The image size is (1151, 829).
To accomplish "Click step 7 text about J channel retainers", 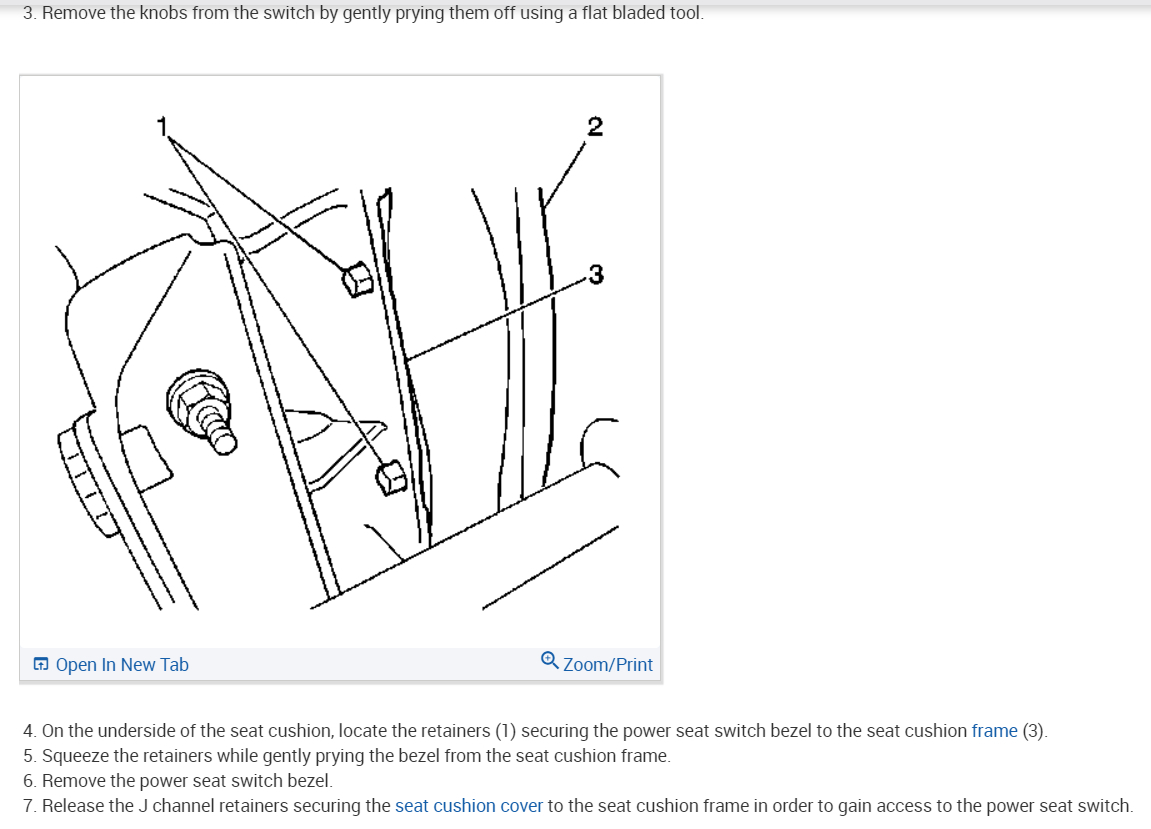I will (x=578, y=806).
